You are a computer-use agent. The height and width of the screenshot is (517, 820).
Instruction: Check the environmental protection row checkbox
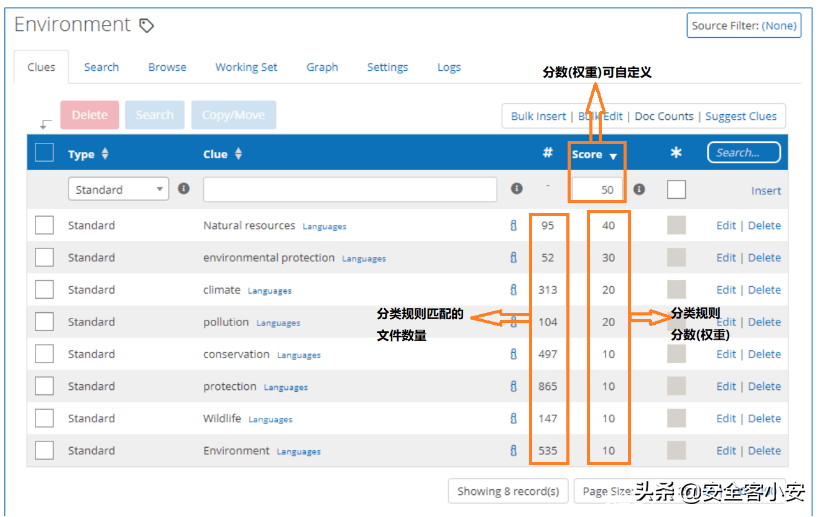[x=44, y=258]
